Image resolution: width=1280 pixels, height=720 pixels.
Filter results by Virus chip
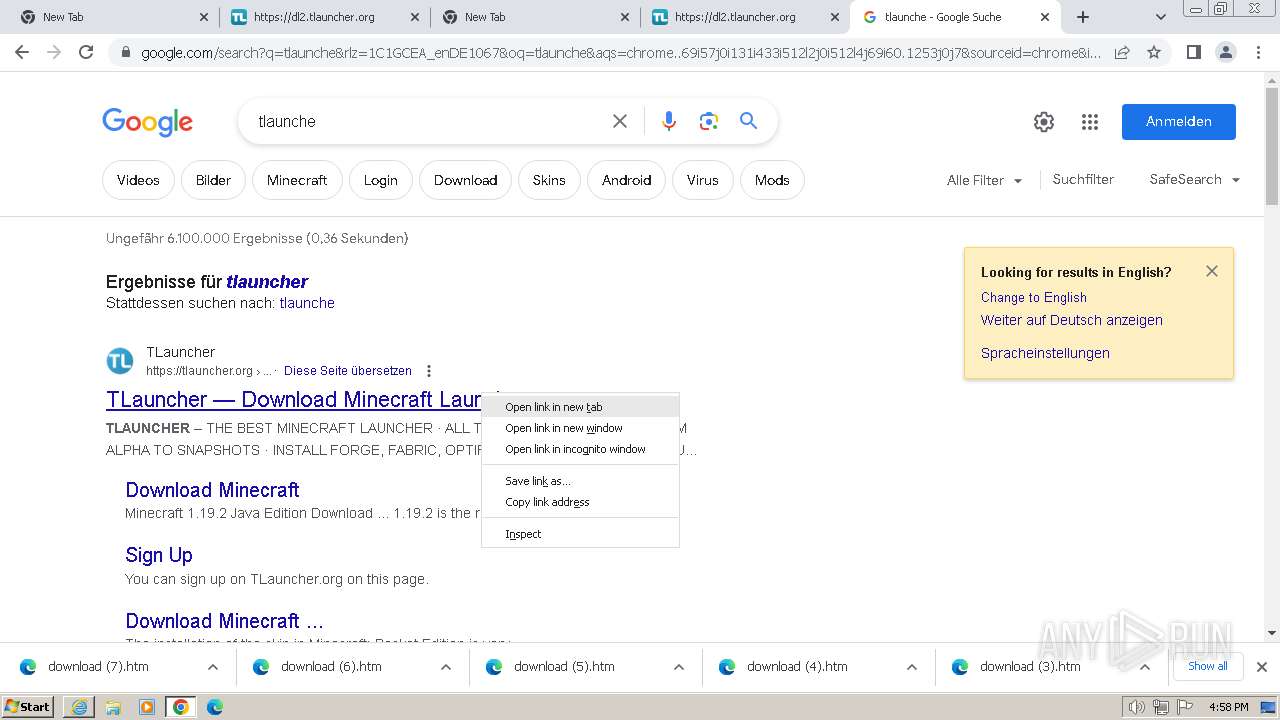point(702,180)
